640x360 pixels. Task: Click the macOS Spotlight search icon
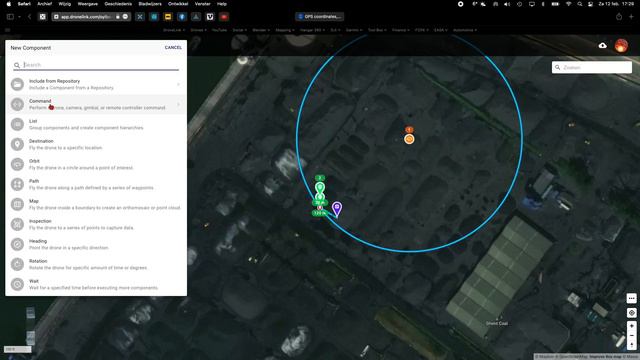580,4
